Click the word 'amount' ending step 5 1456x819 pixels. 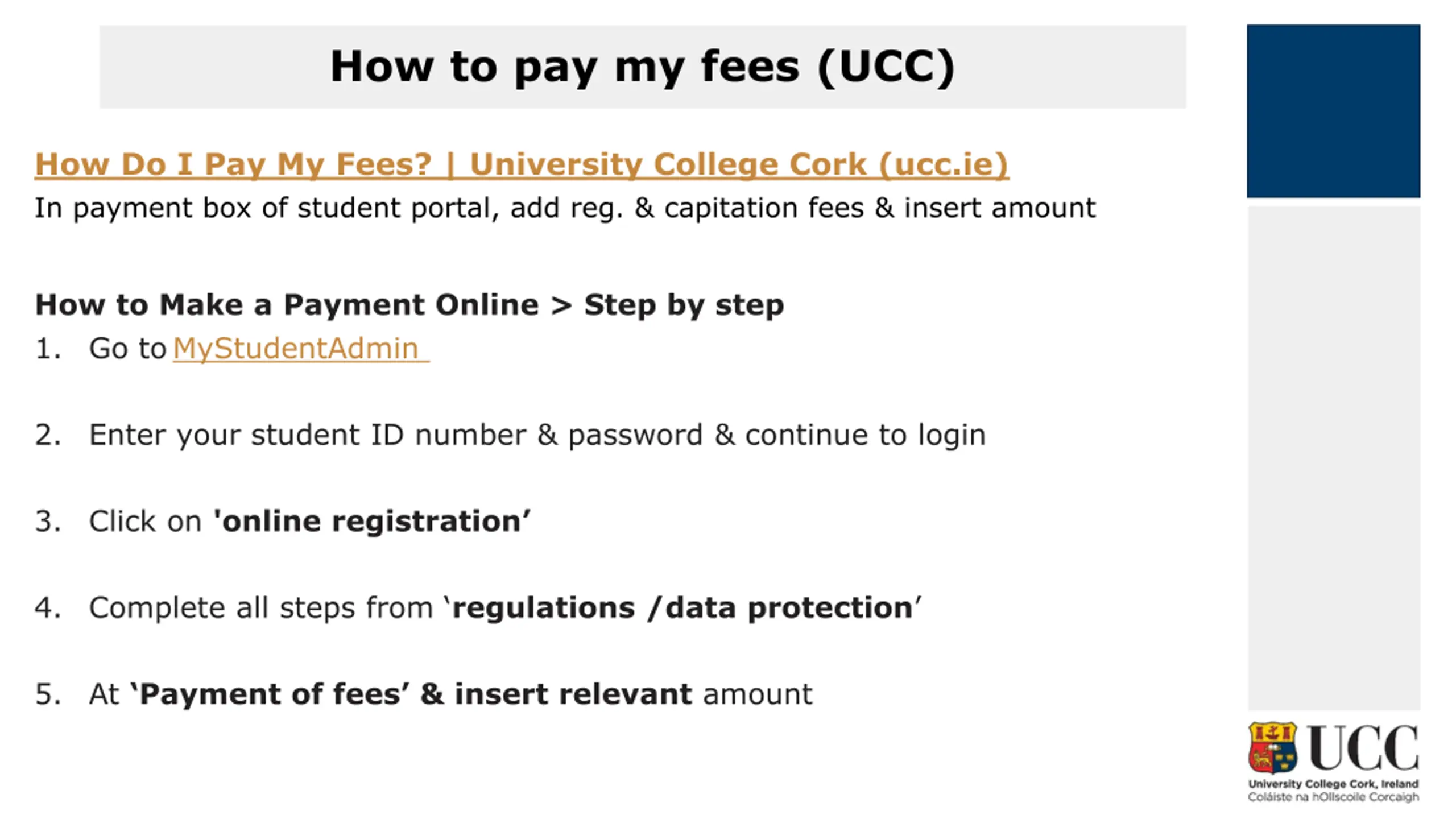758,694
